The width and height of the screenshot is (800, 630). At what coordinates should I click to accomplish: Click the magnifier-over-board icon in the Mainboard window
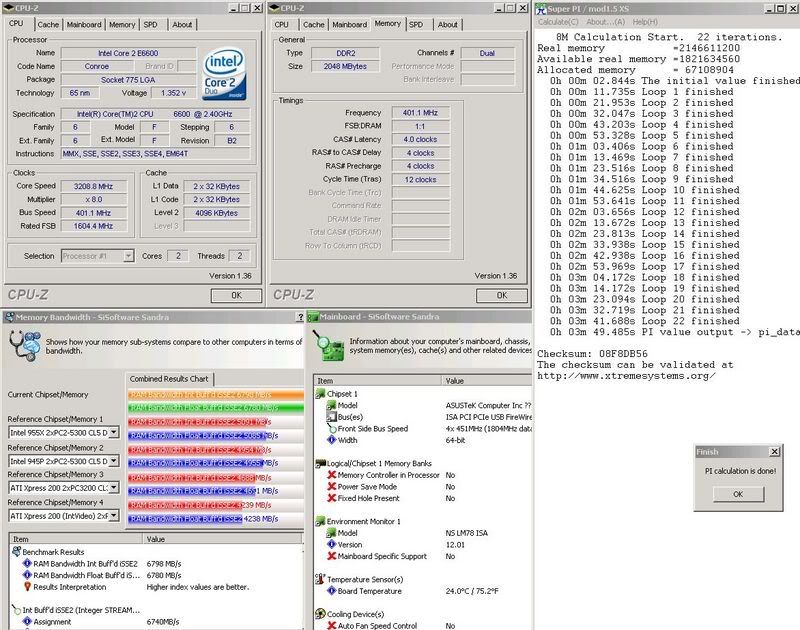coord(329,345)
